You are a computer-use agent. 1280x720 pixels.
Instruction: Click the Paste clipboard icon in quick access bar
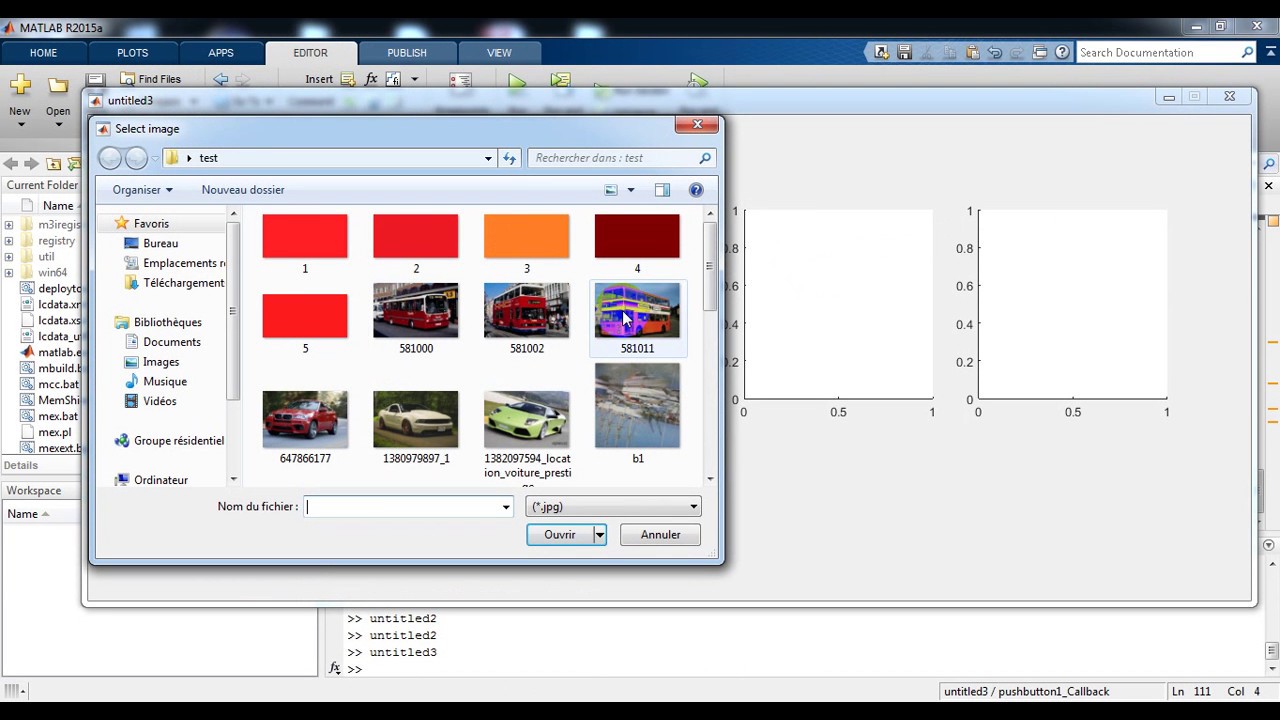[x=972, y=52]
